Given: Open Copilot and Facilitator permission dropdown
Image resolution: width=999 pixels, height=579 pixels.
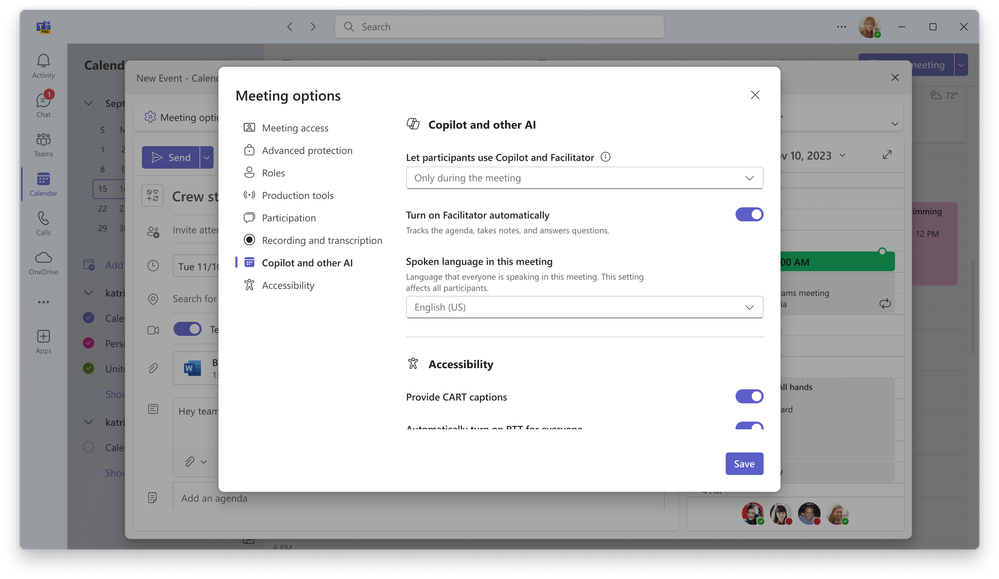Looking at the screenshot, I should coord(584,178).
